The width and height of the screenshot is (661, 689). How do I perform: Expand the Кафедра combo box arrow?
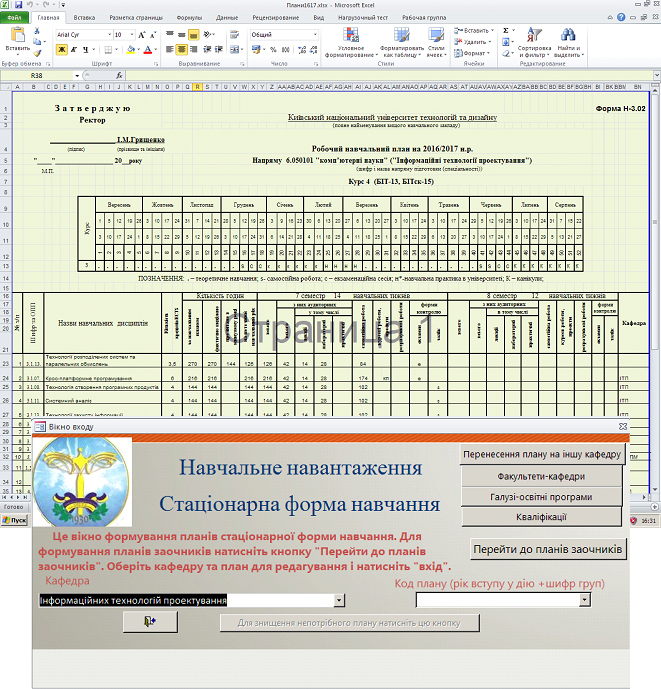pyautogui.click(x=339, y=600)
